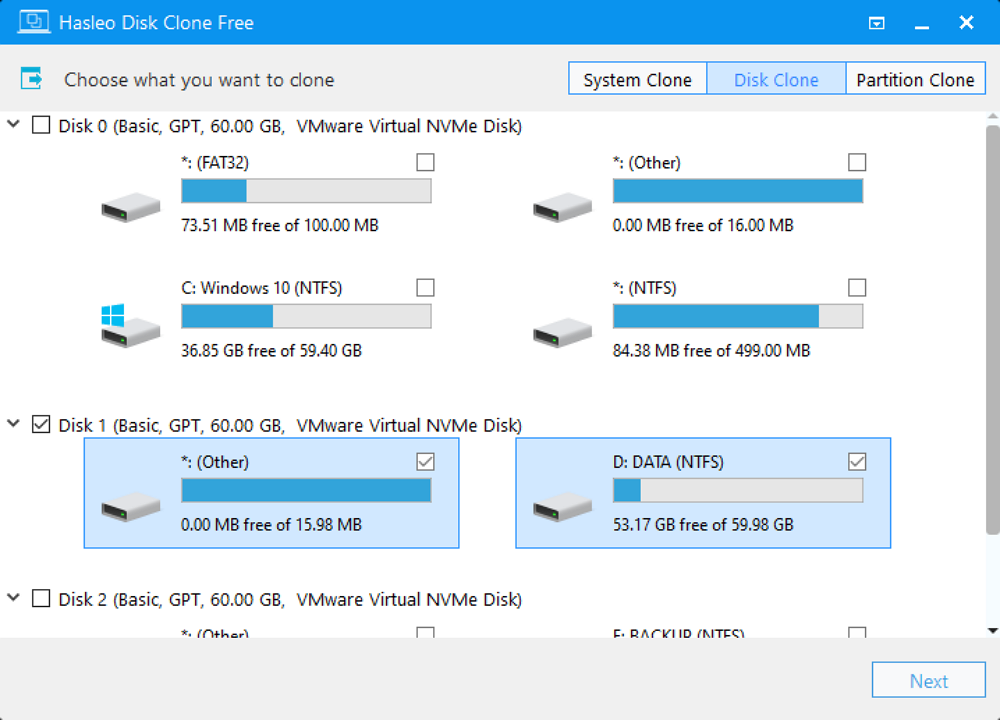Viewport: 1000px width, 720px height.
Task: Click the FAT32 partition drive icon
Action: pyautogui.click(x=130, y=207)
